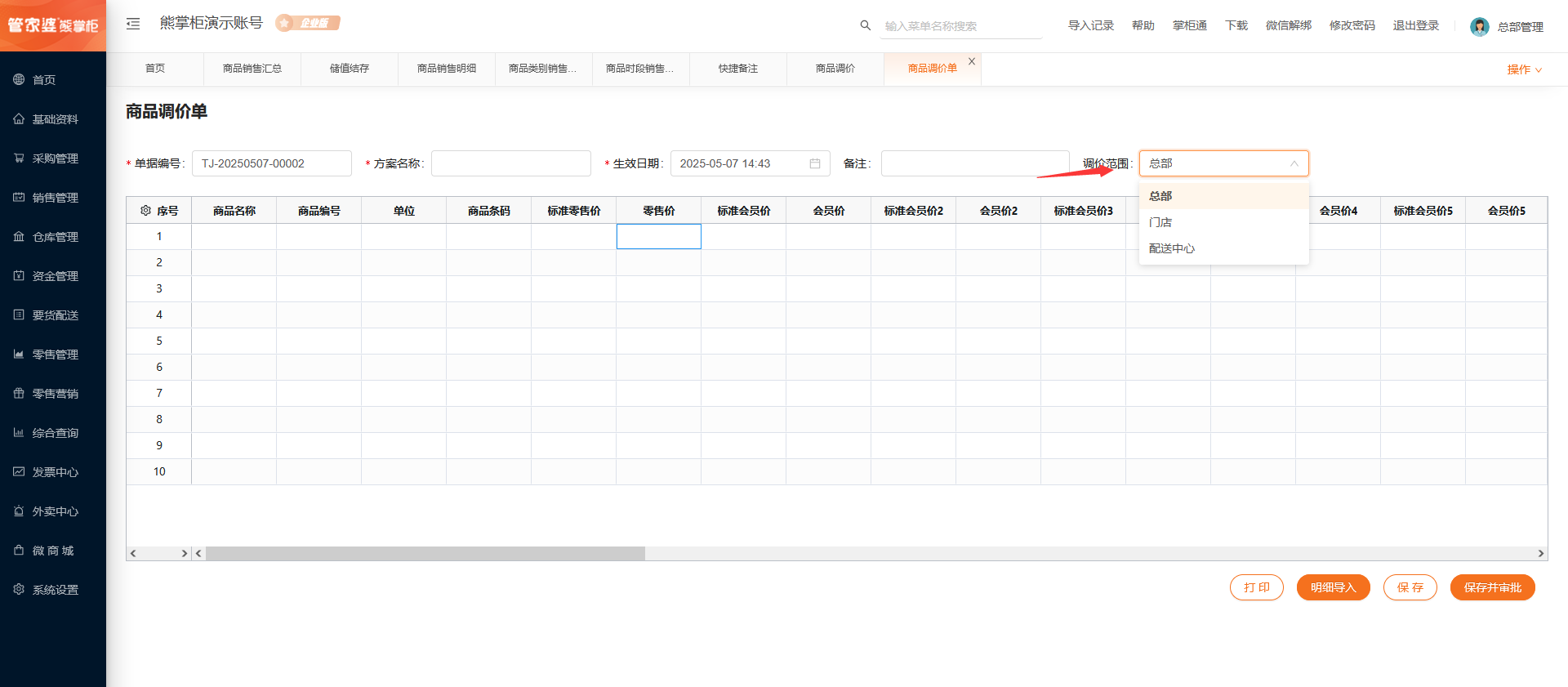
Task: Switch to the 快捷备注 tab
Action: click(x=738, y=69)
